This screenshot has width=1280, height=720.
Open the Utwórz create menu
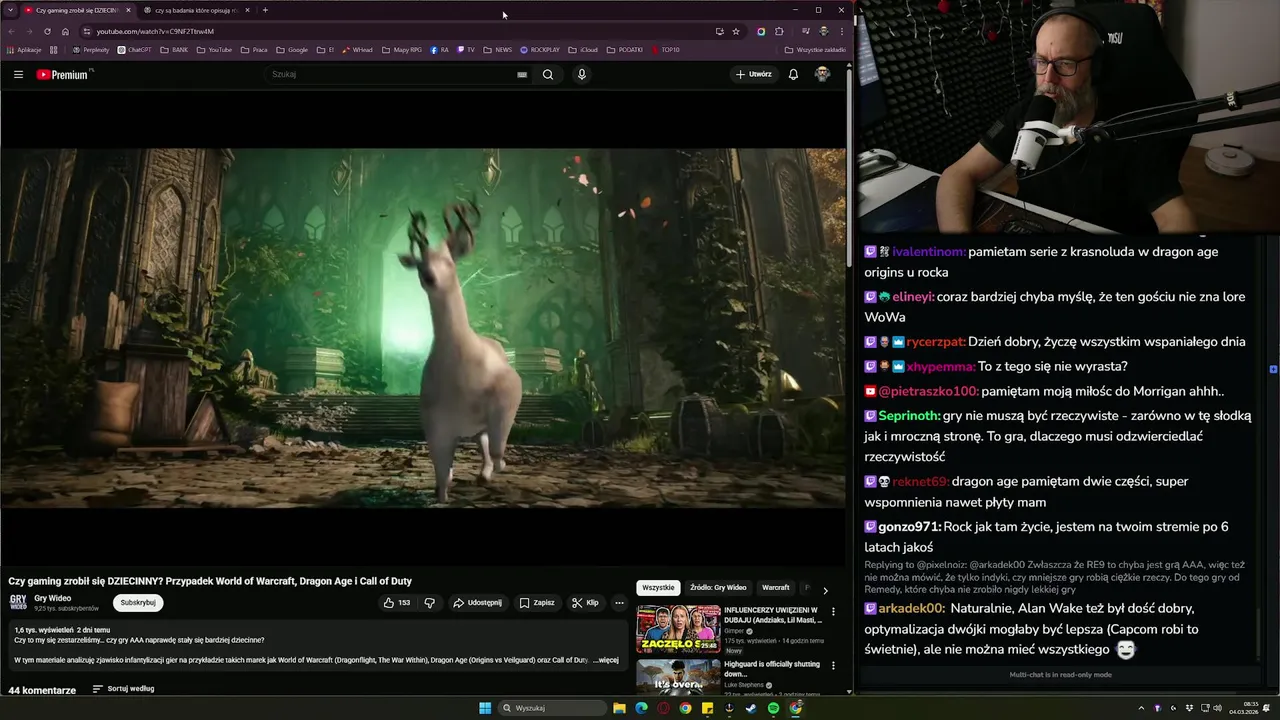click(754, 74)
